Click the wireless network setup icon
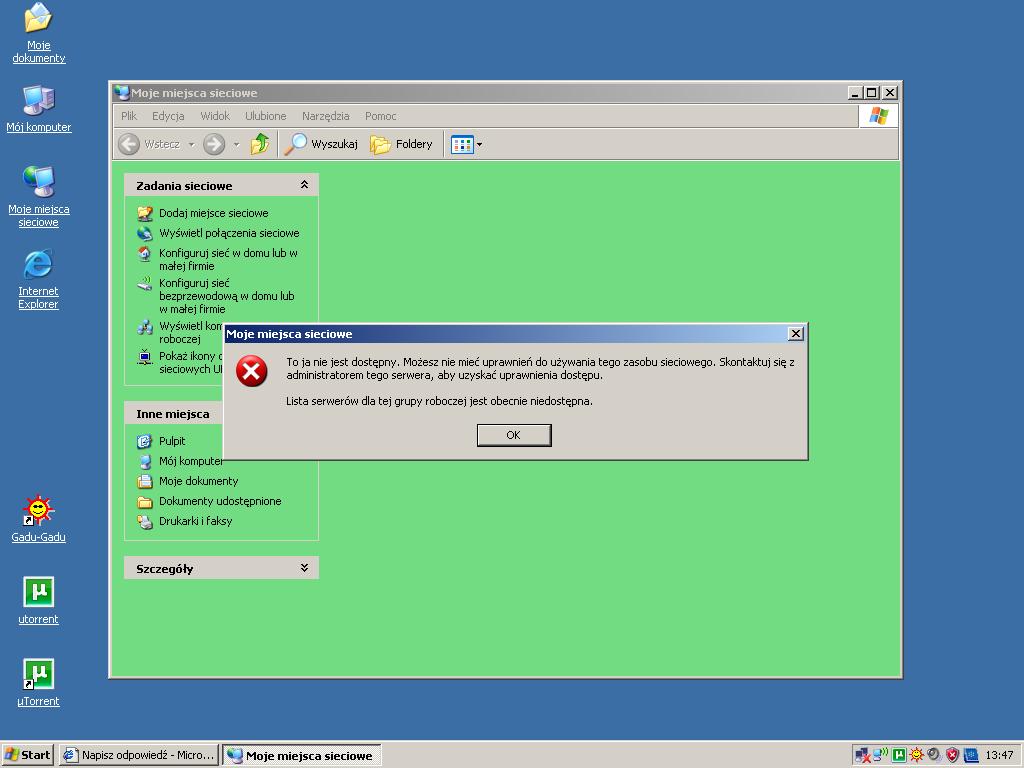The image size is (1024, 768). pyautogui.click(x=145, y=283)
